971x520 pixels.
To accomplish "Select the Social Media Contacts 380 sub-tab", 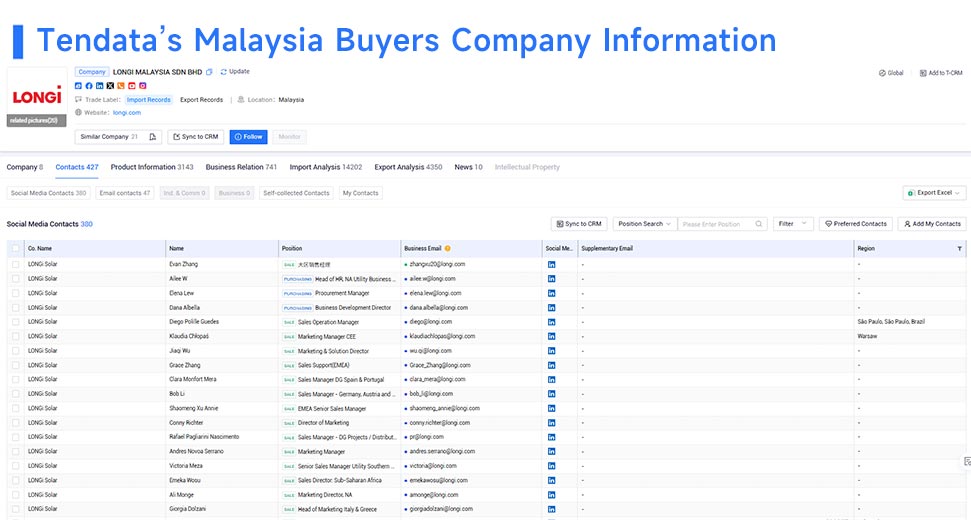I will (48, 193).
